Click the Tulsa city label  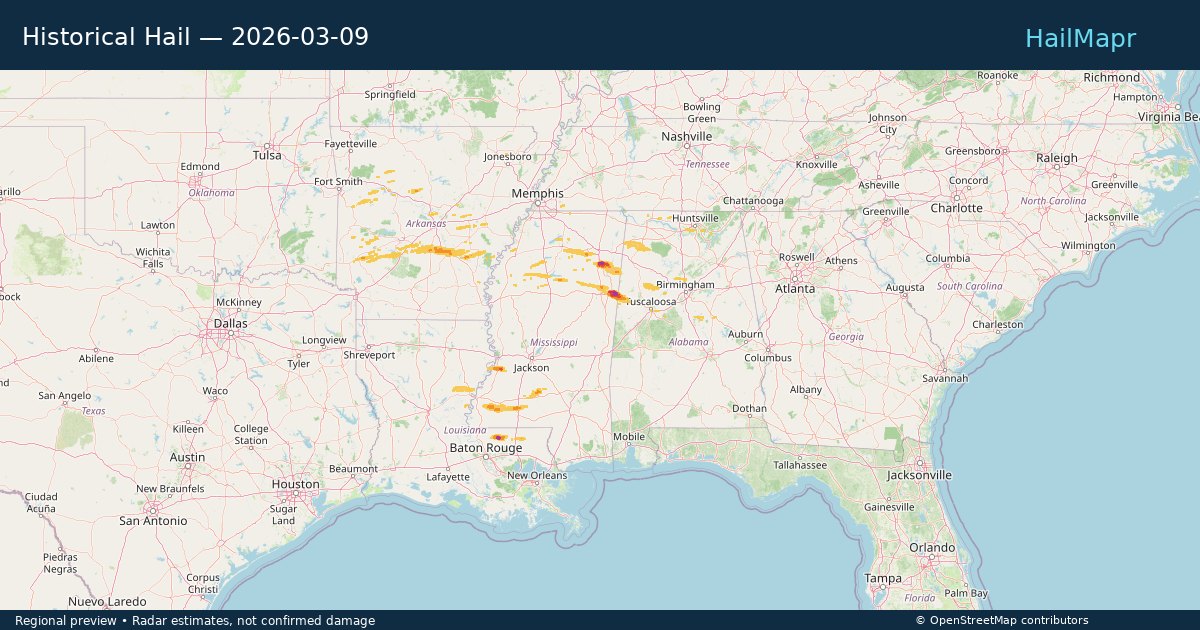pos(267,155)
